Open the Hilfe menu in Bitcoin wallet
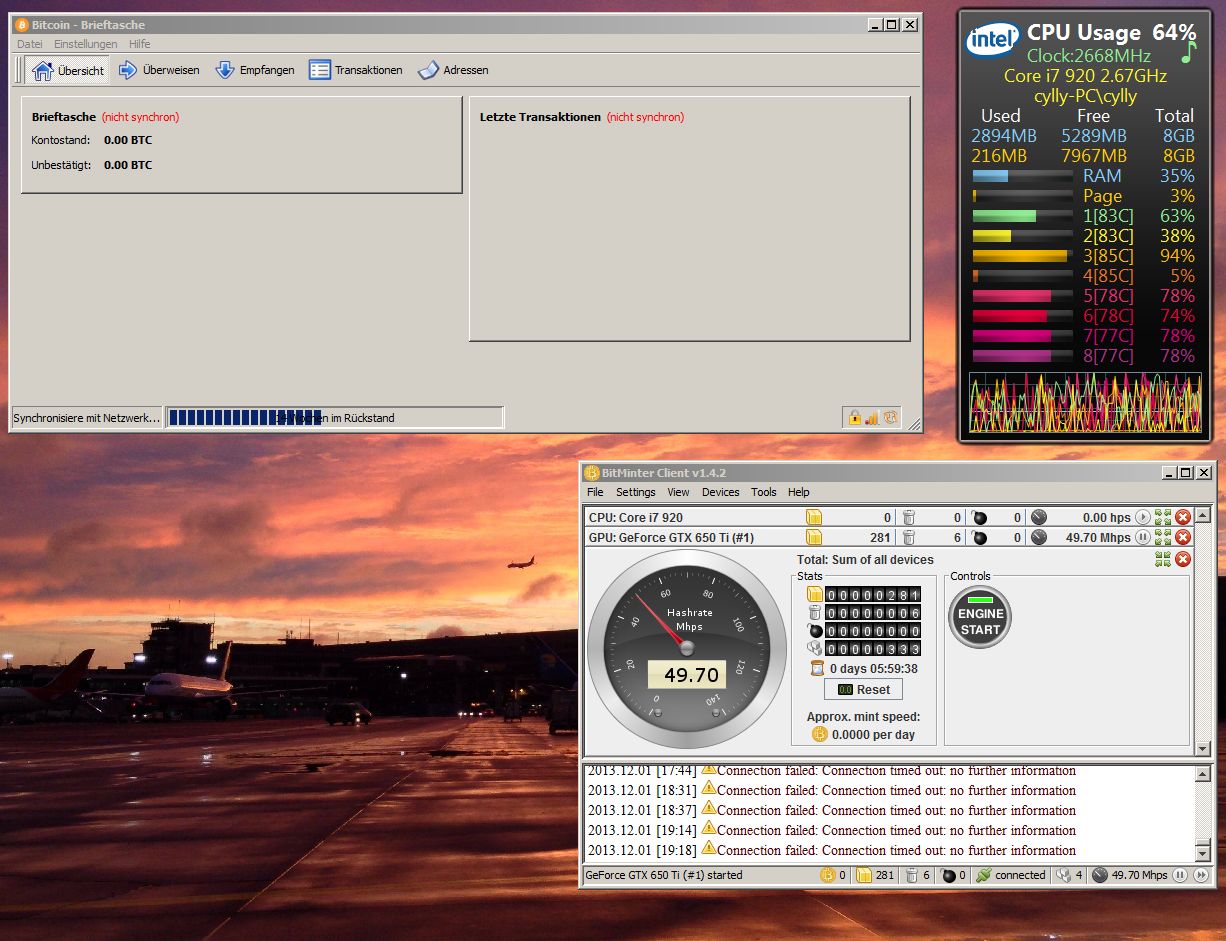The width and height of the screenshot is (1226, 941). 140,44
